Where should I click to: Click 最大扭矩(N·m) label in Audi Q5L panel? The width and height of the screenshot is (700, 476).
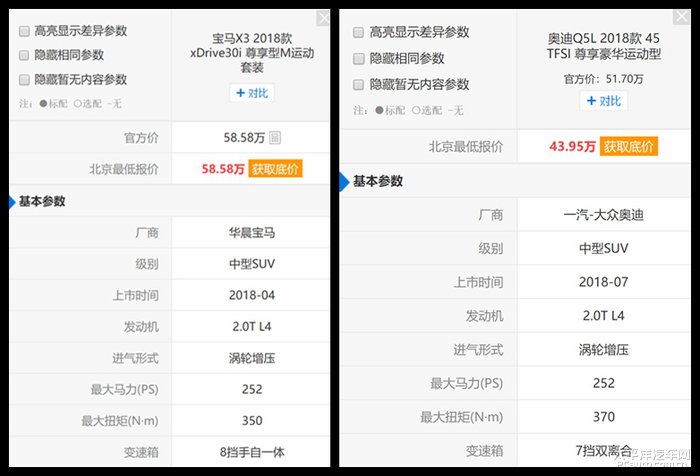pyautogui.click(x=462, y=417)
